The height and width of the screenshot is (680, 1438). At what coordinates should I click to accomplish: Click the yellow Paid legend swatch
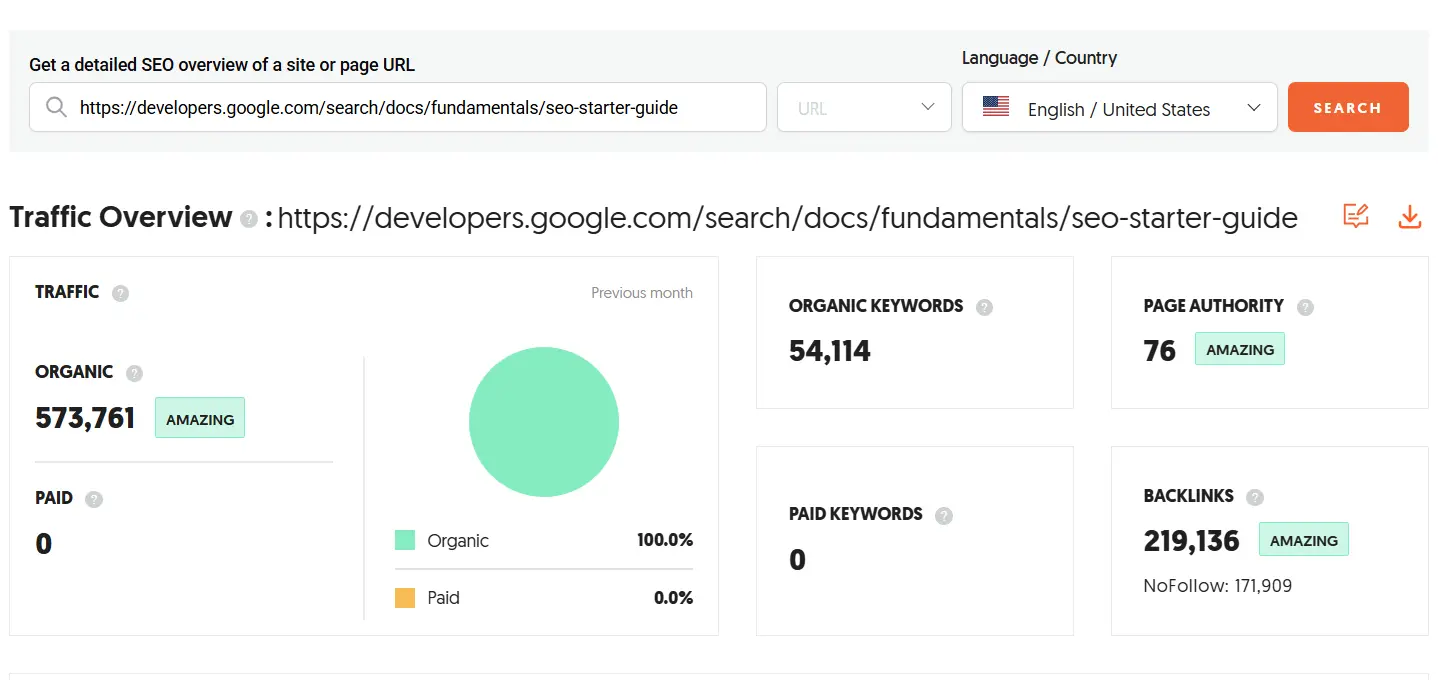[405, 598]
